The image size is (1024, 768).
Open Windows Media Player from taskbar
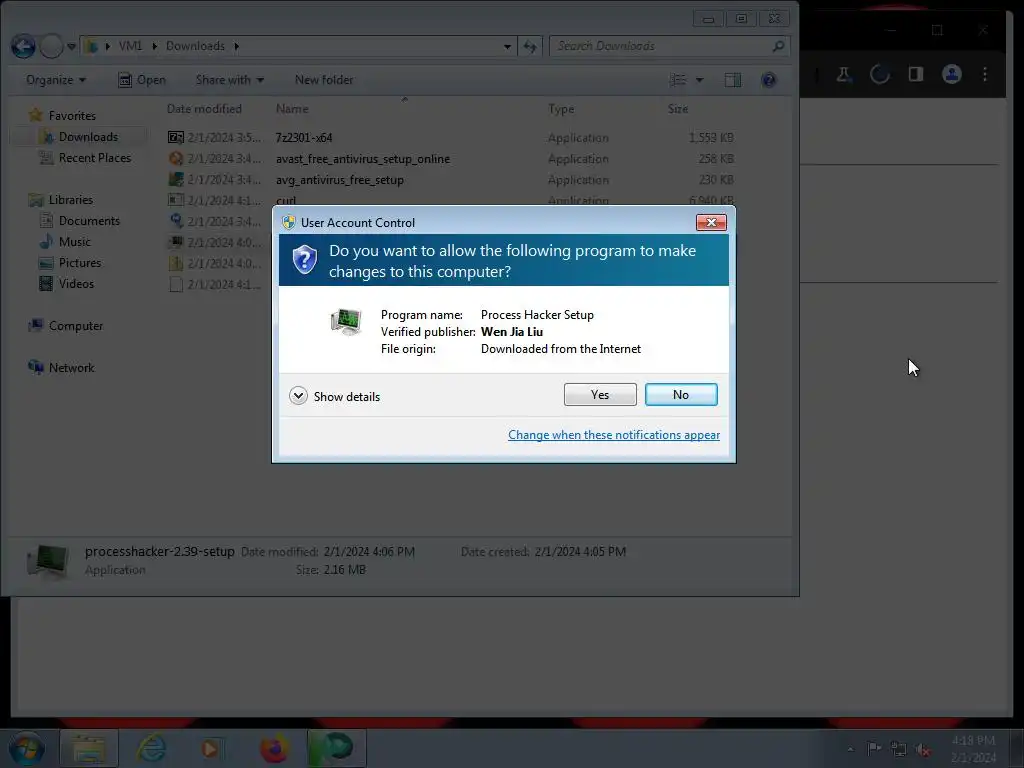click(210, 748)
